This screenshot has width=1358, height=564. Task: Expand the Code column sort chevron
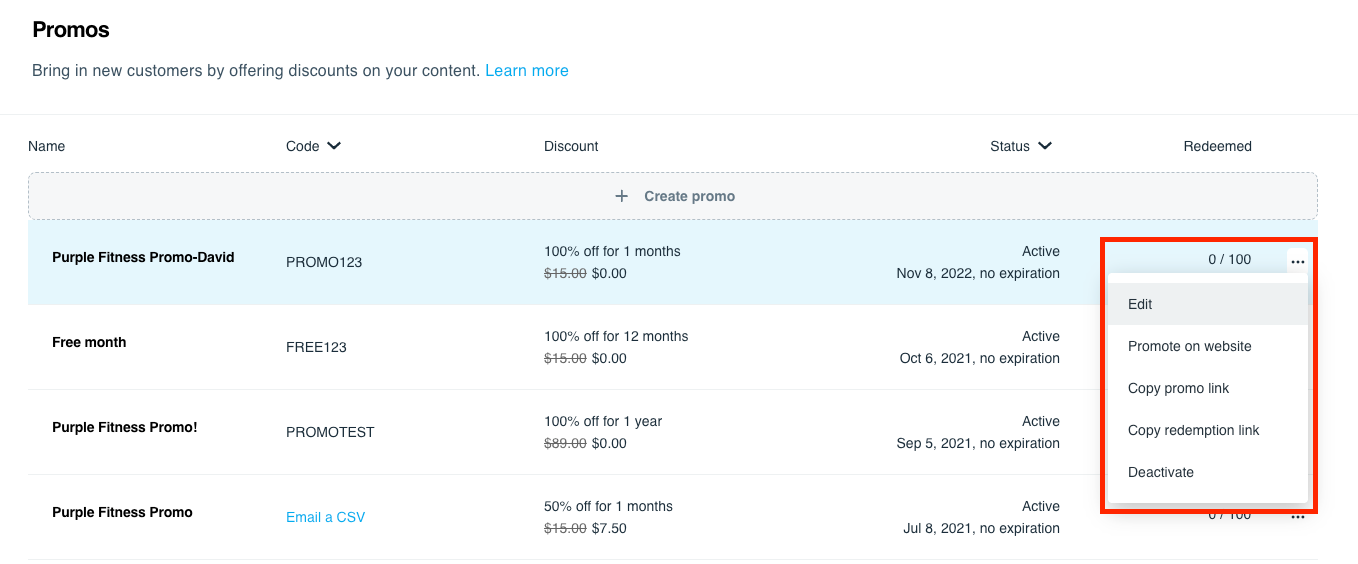tap(334, 146)
